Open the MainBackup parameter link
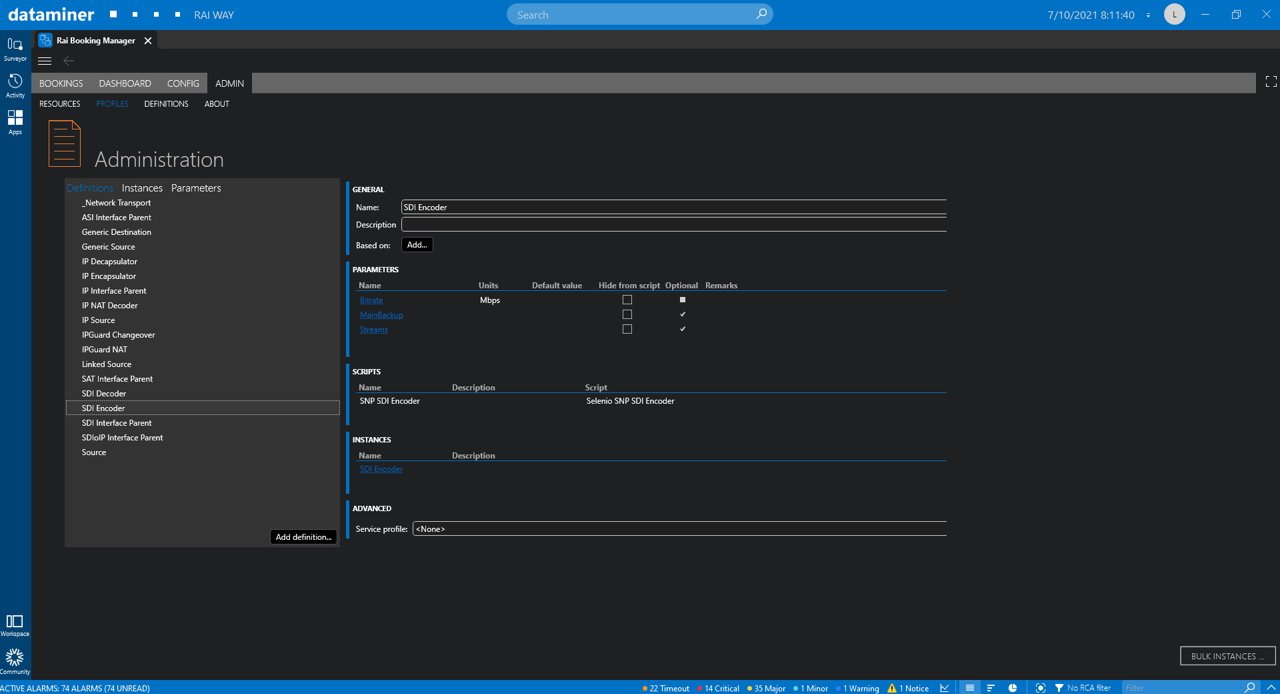Viewport: 1280px width, 694px height. tap(381, 315)
